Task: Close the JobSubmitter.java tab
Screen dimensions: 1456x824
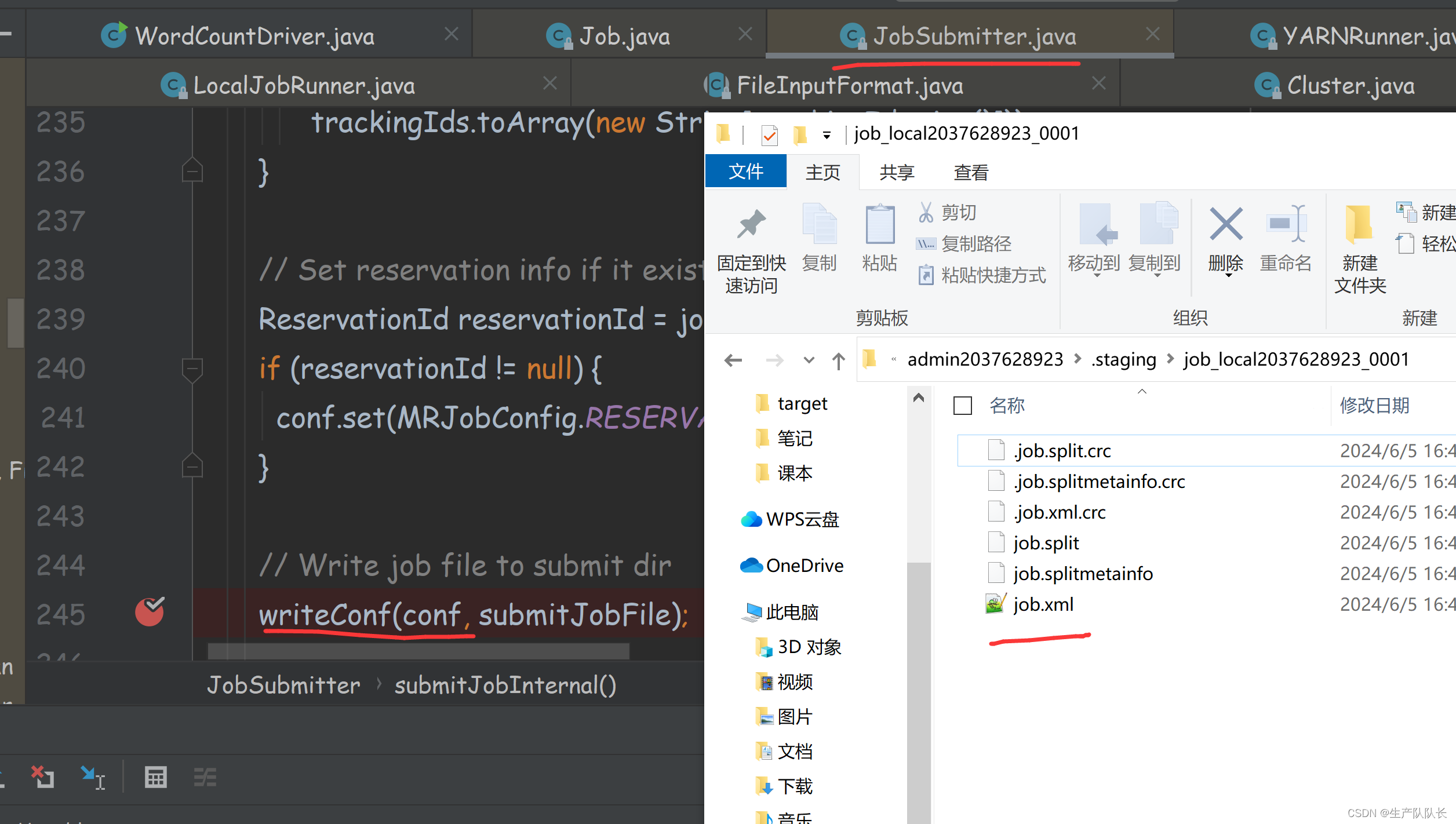Action: [x=1153, y=35]
